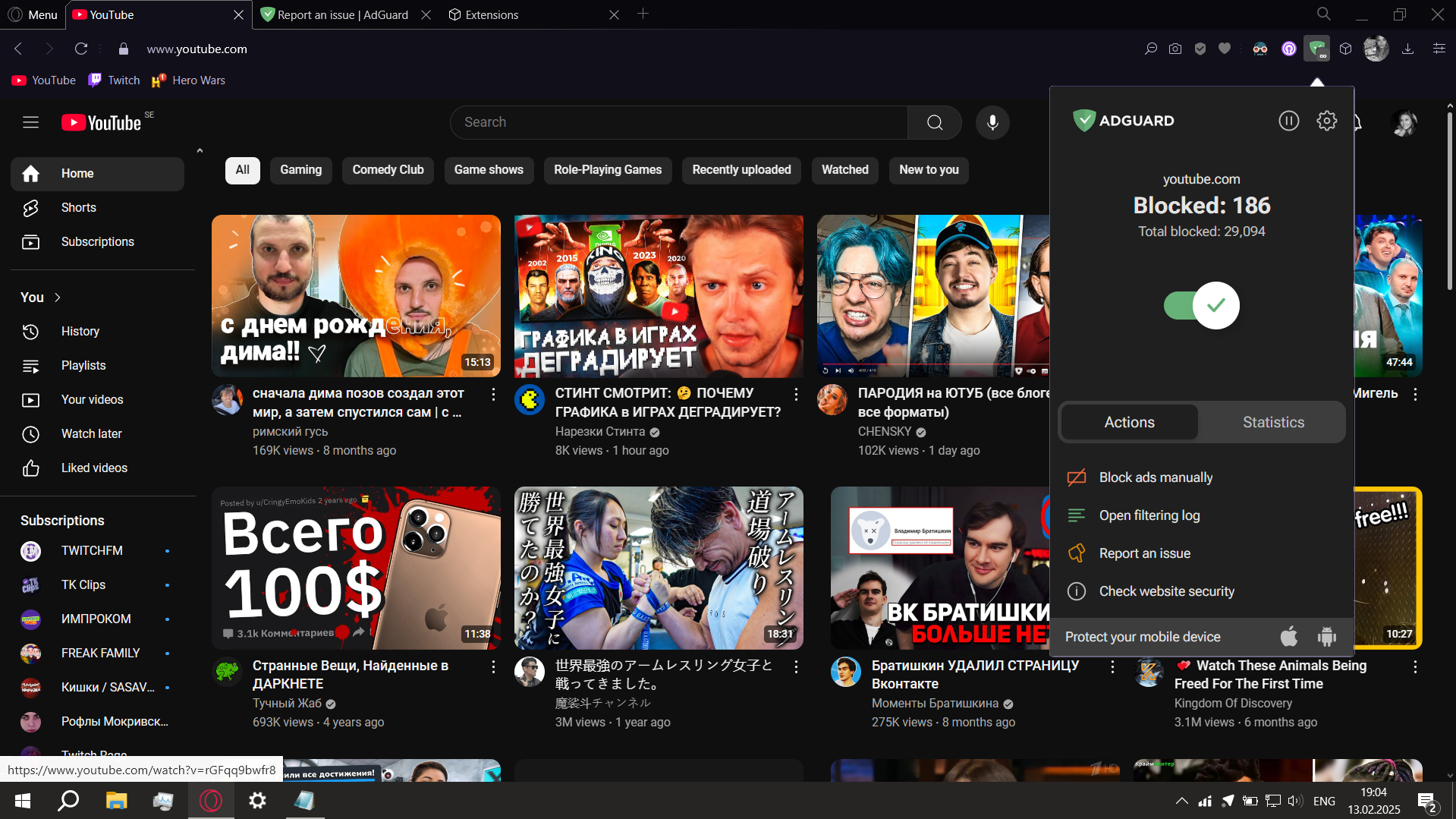
Task: Switch to Report an issue AdGuard tab
Action: (343, 14)
